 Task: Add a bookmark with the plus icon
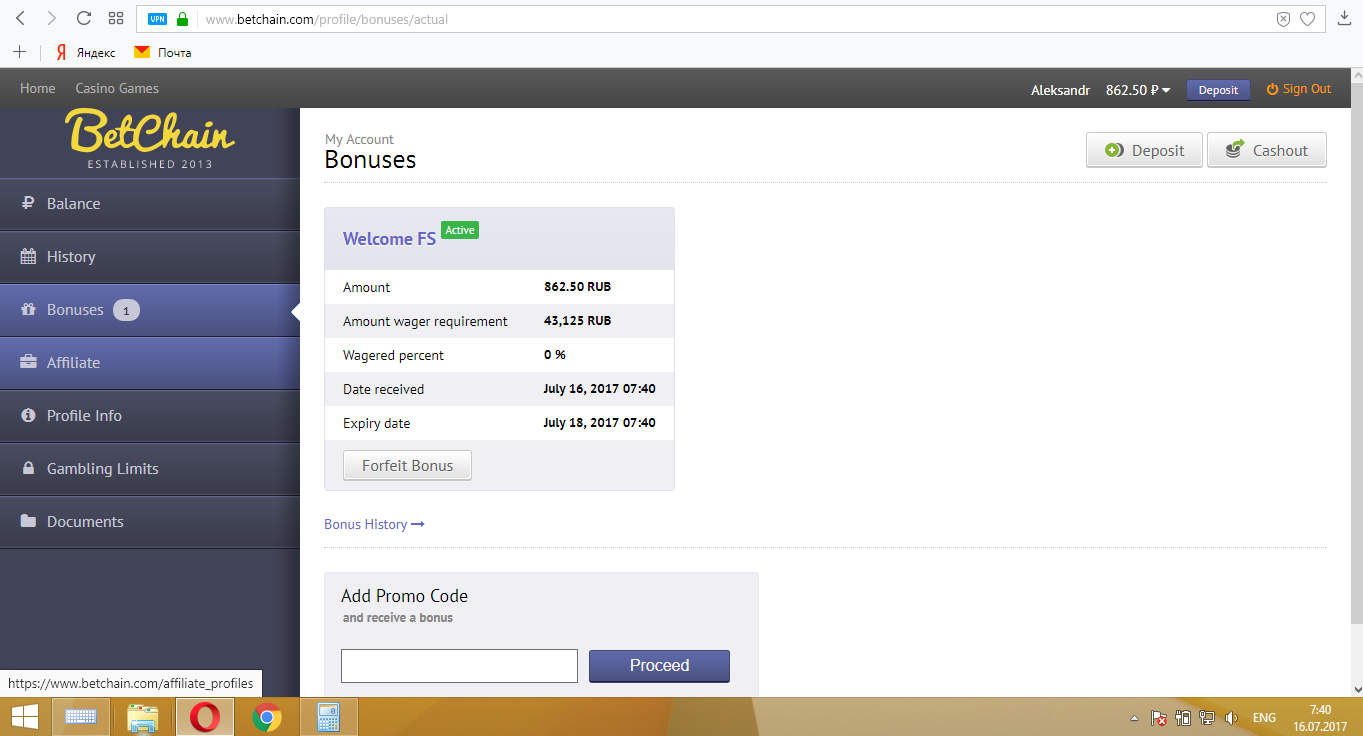tap(20, 52)
